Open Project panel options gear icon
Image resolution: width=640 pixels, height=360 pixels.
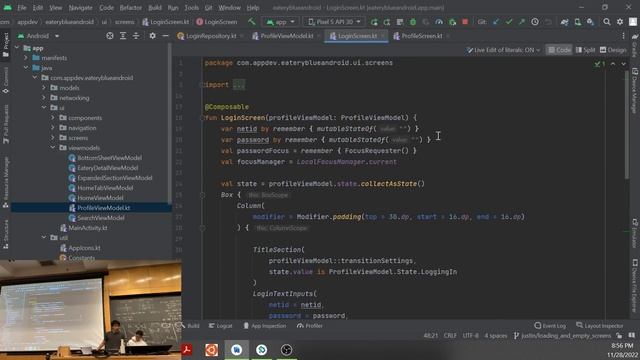coord(152,36)
